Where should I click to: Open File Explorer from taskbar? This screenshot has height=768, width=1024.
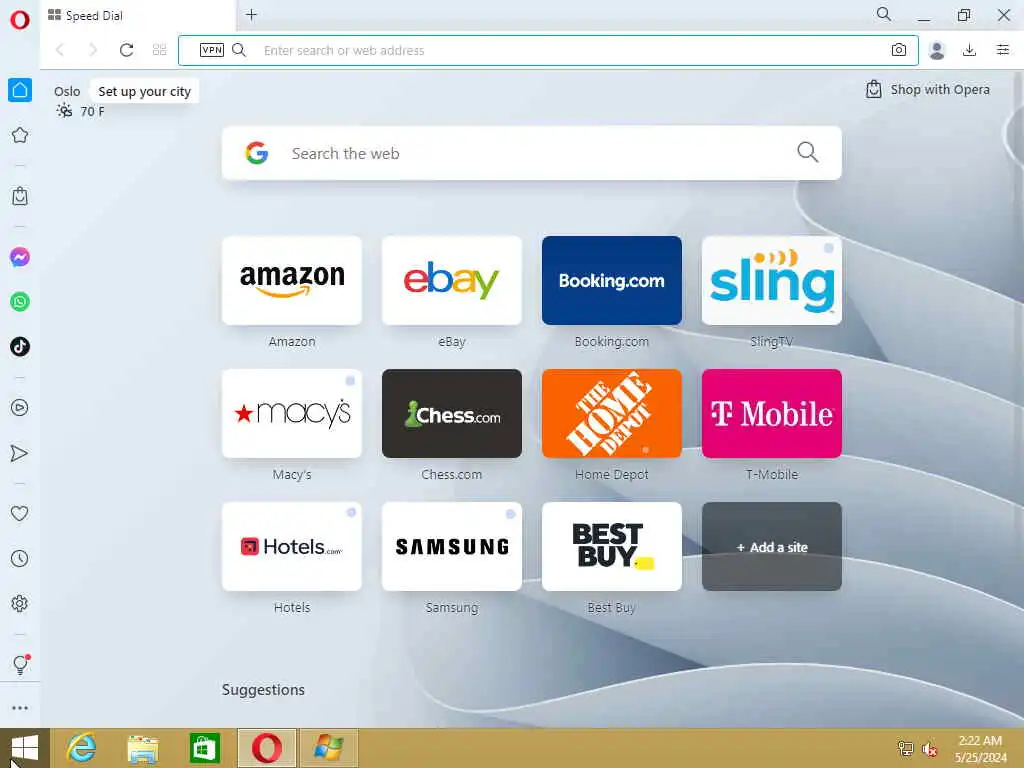143,748
